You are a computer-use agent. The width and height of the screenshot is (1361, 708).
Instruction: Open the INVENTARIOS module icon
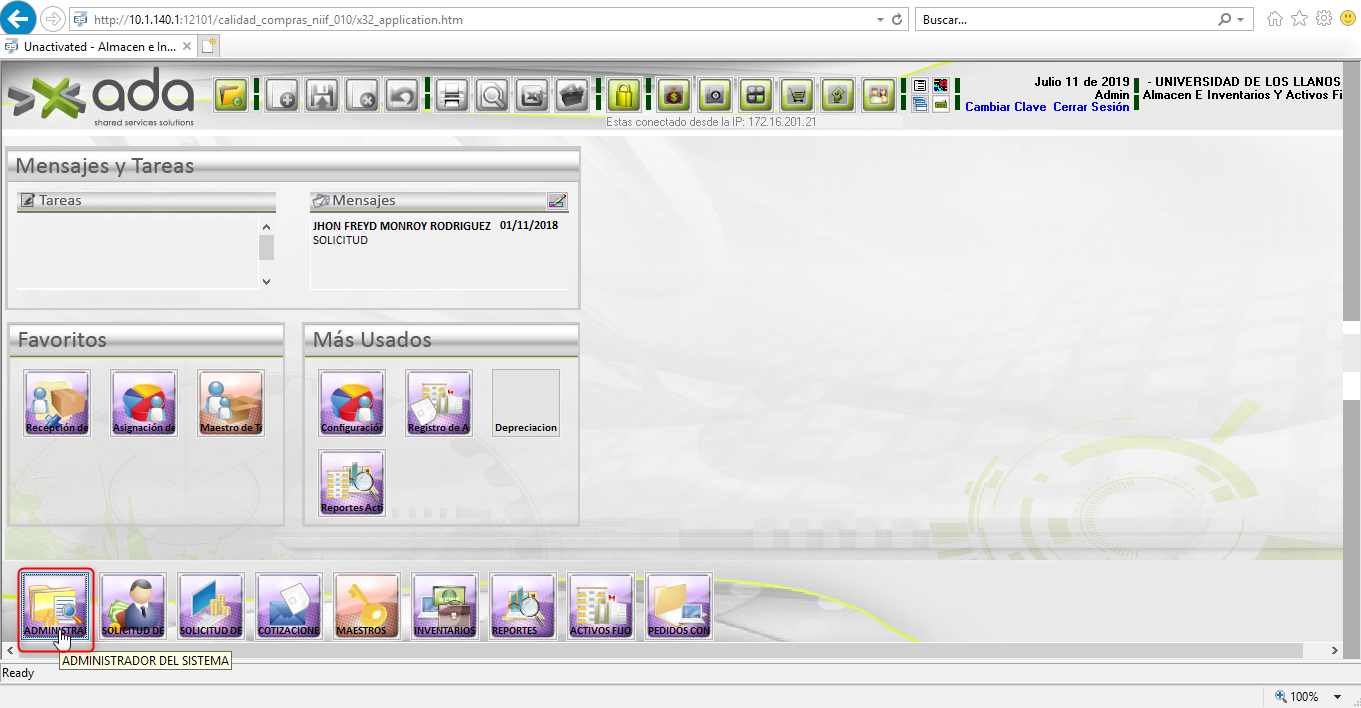[445, 607]
